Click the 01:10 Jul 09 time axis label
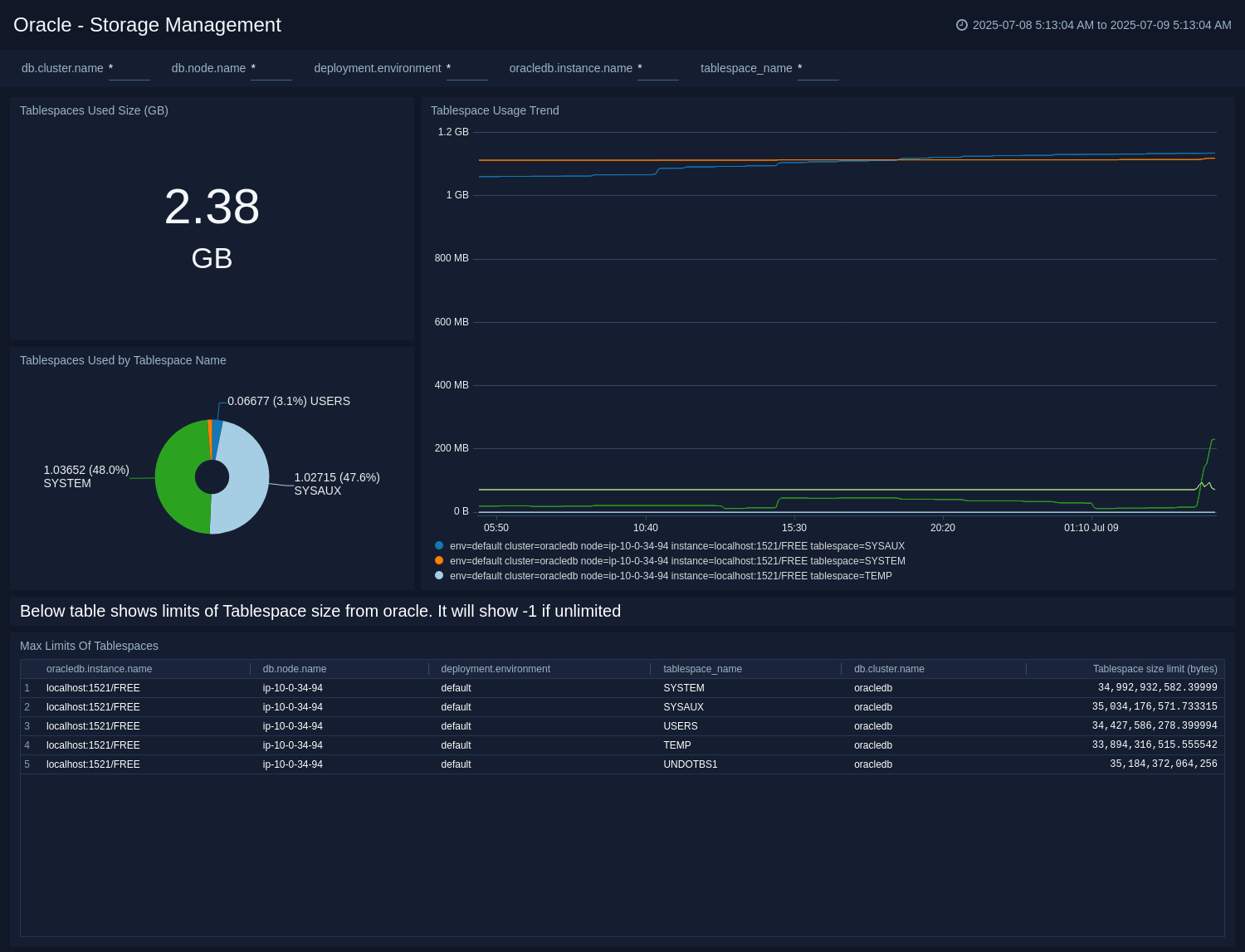The width and height of the screenshot is (1245, 952). coord(1091,528)
